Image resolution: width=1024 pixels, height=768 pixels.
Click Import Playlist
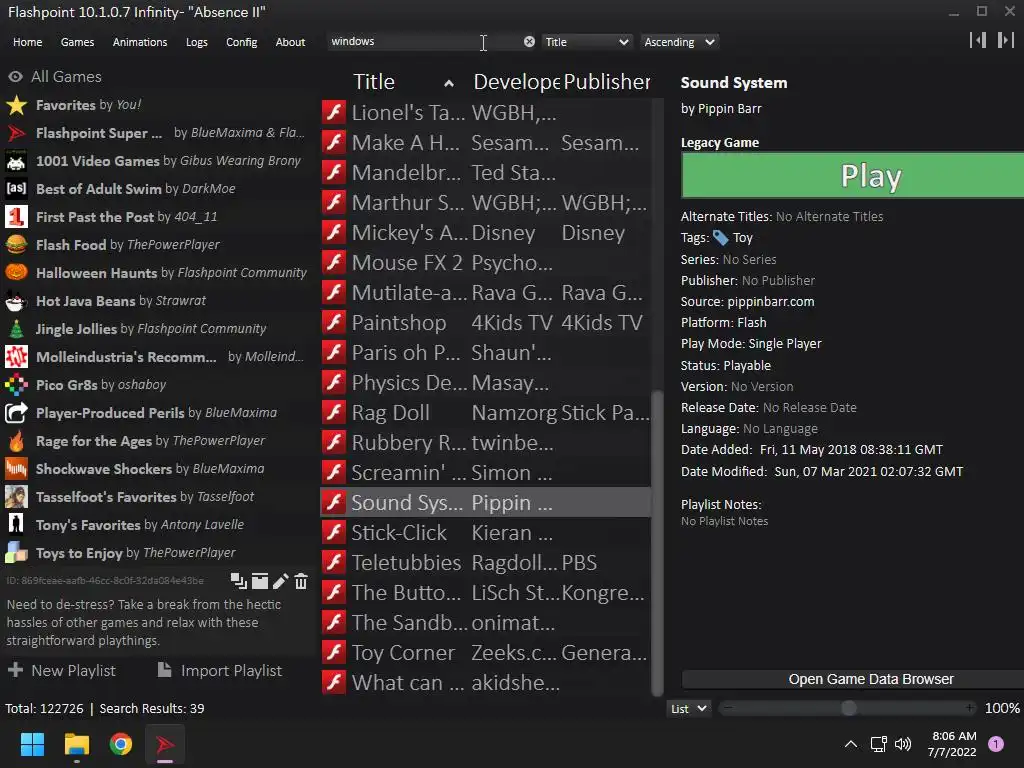pyautogui.click(x=220, y=671)
